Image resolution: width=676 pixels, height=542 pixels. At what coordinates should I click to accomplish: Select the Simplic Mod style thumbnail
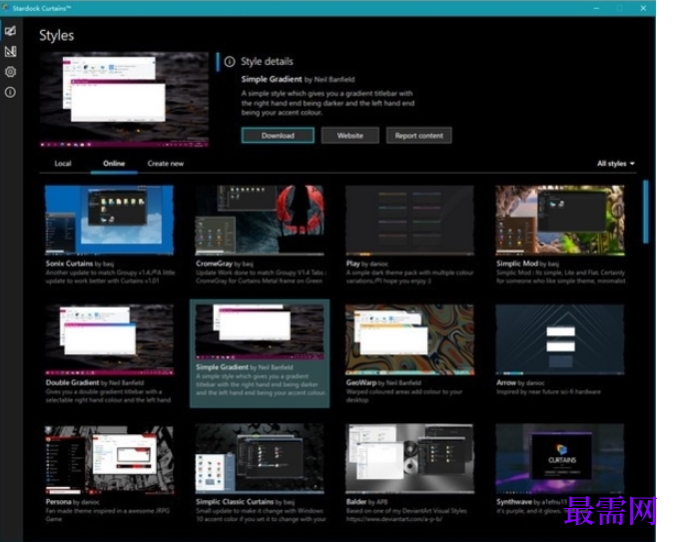coord(560,220)
